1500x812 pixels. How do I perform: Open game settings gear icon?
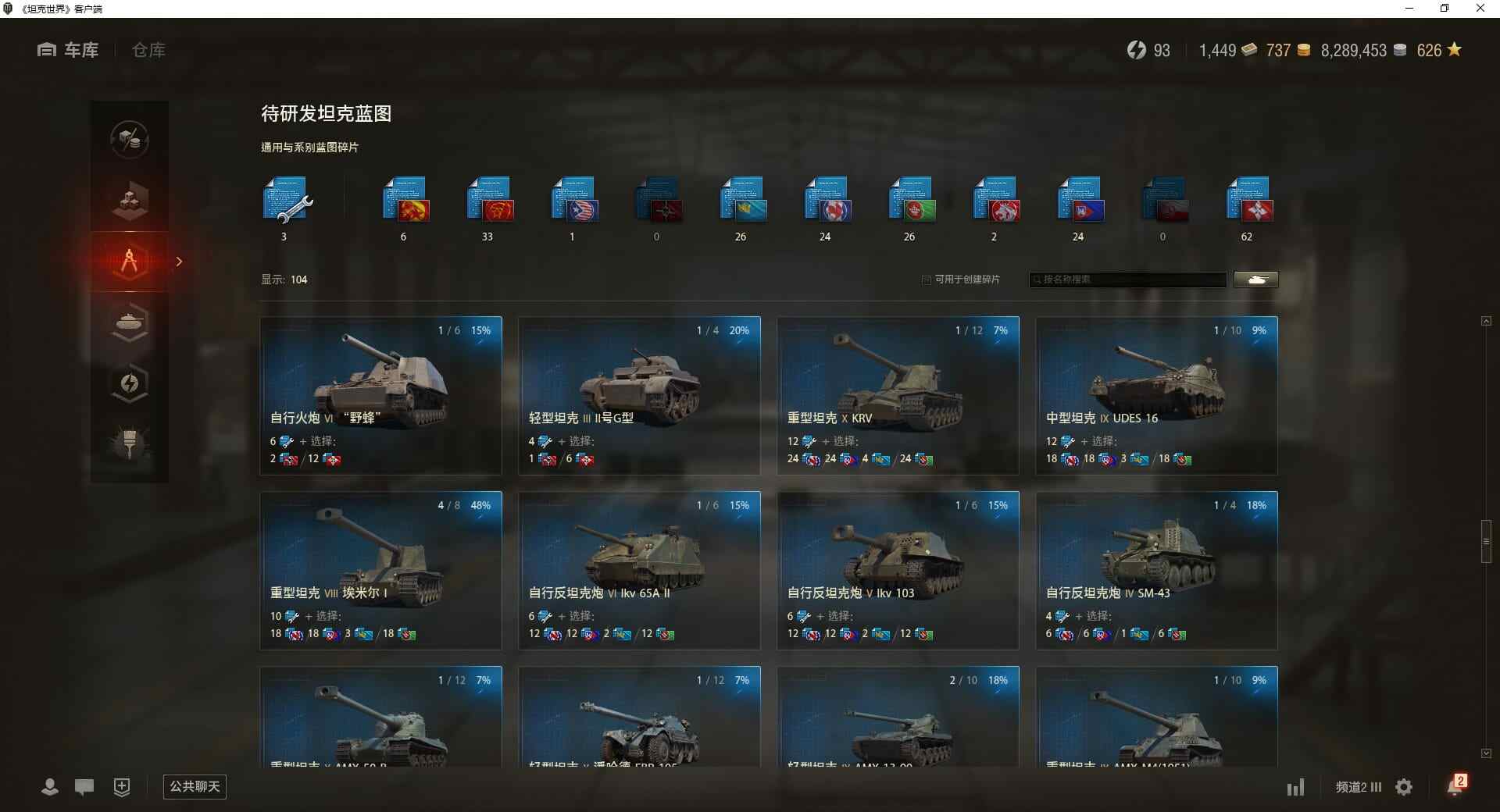(1404, 787)
